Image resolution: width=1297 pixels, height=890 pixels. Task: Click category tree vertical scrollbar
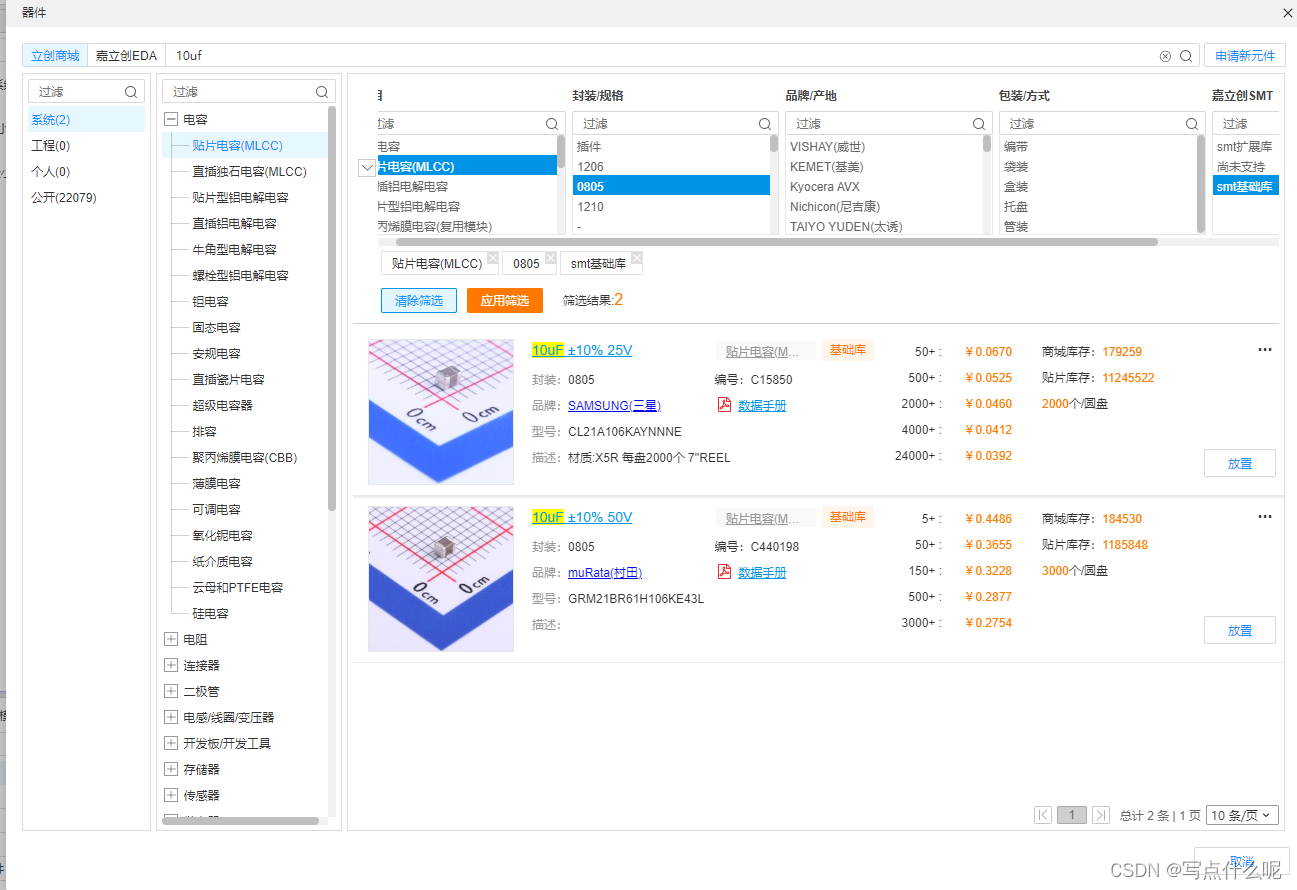332,310
